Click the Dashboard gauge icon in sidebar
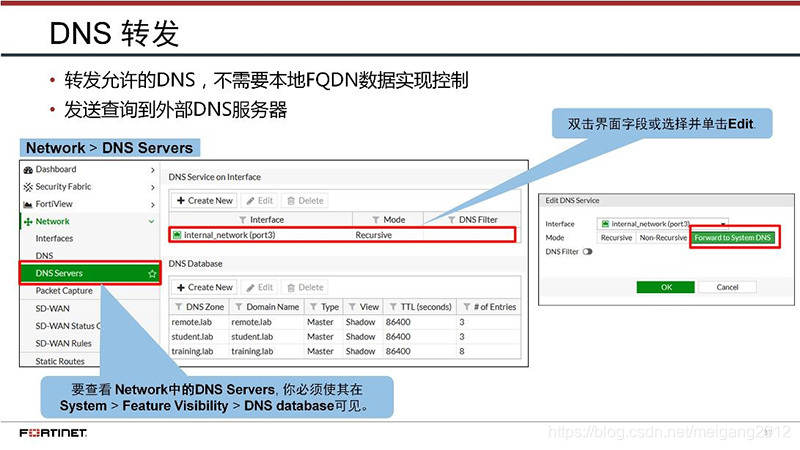Image resolution: width=800 pixels, height=450 pixels. click(28, 170)
